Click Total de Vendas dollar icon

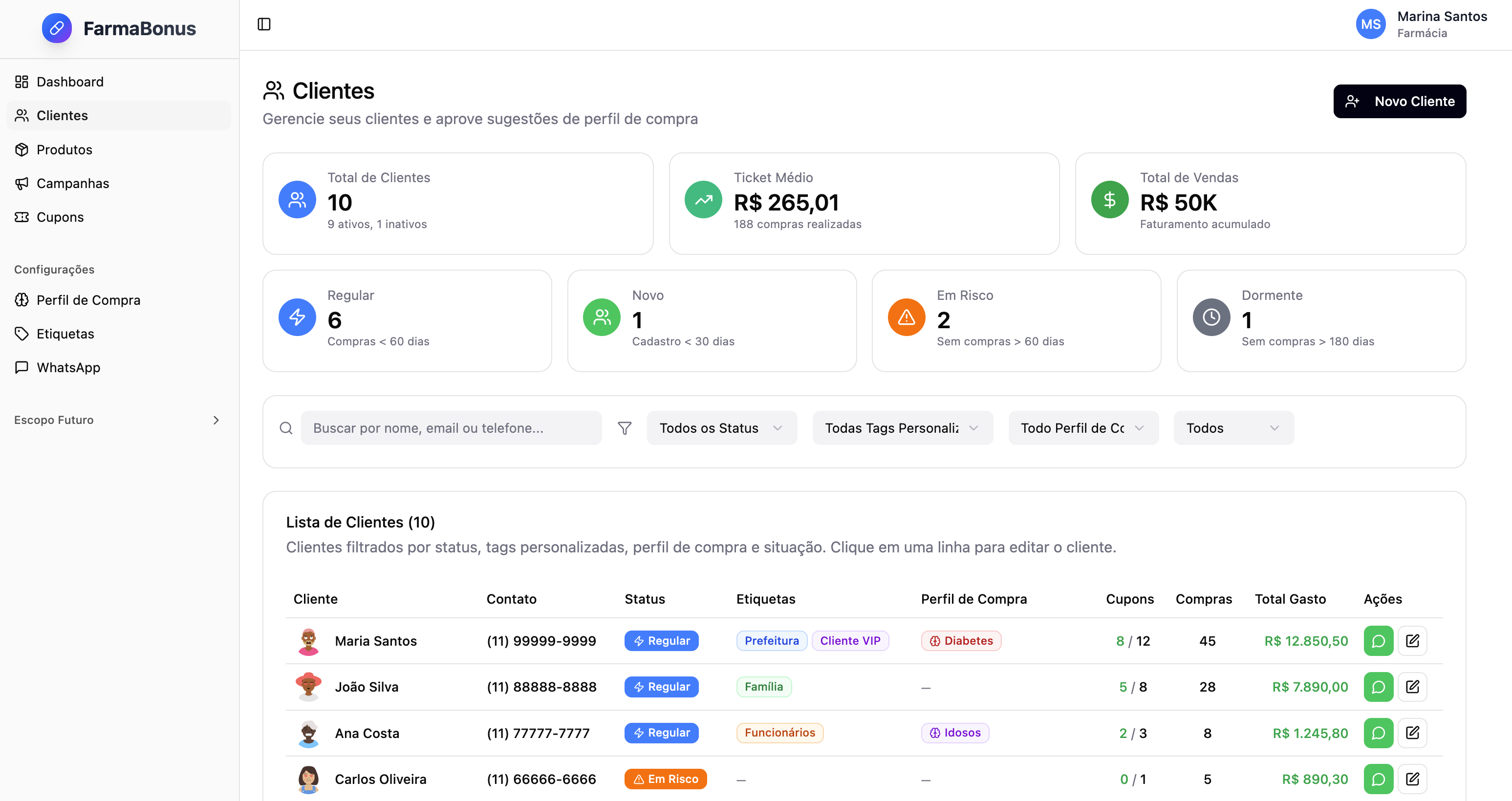(1109, 199)
